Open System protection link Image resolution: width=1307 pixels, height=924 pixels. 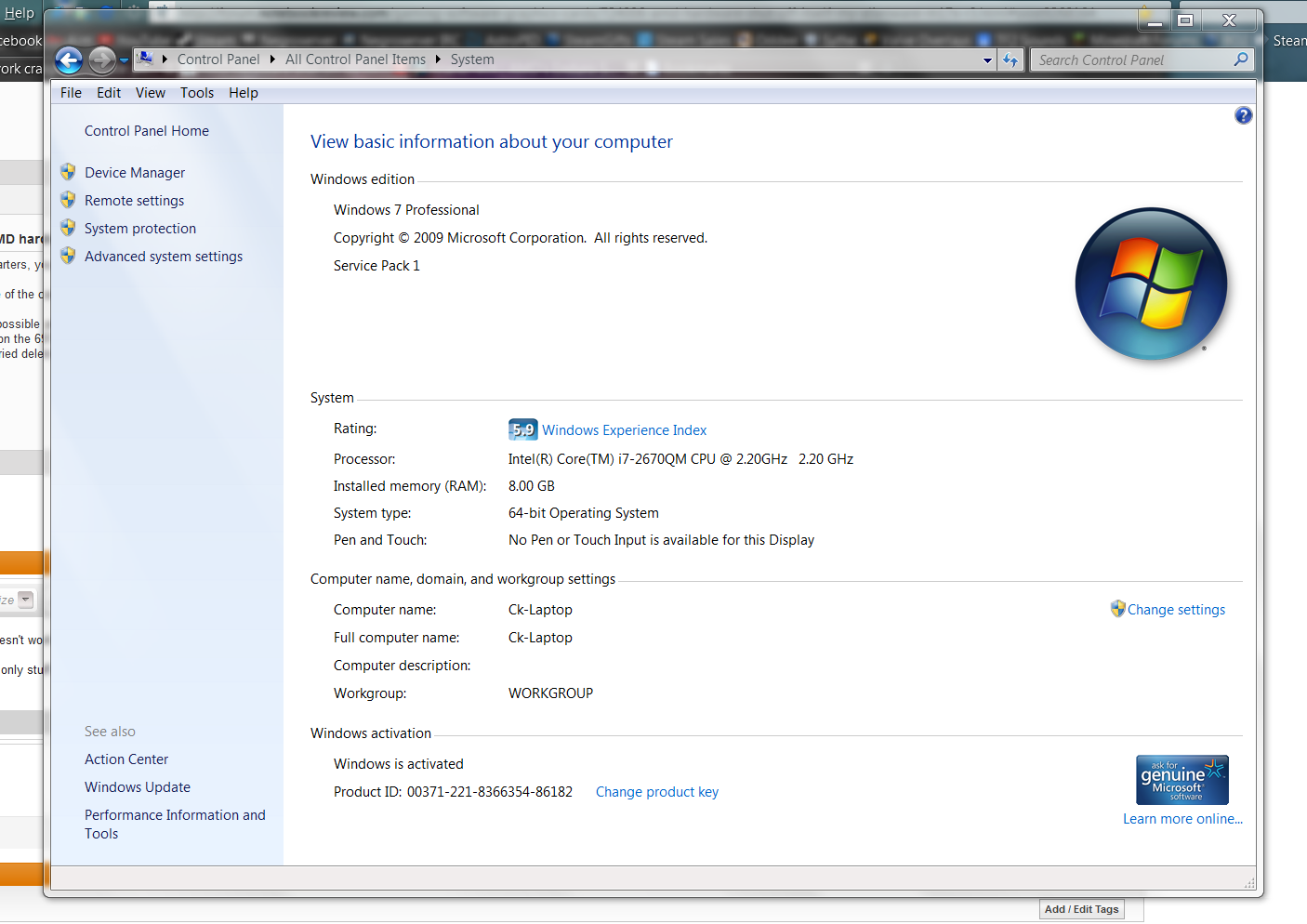140,229
